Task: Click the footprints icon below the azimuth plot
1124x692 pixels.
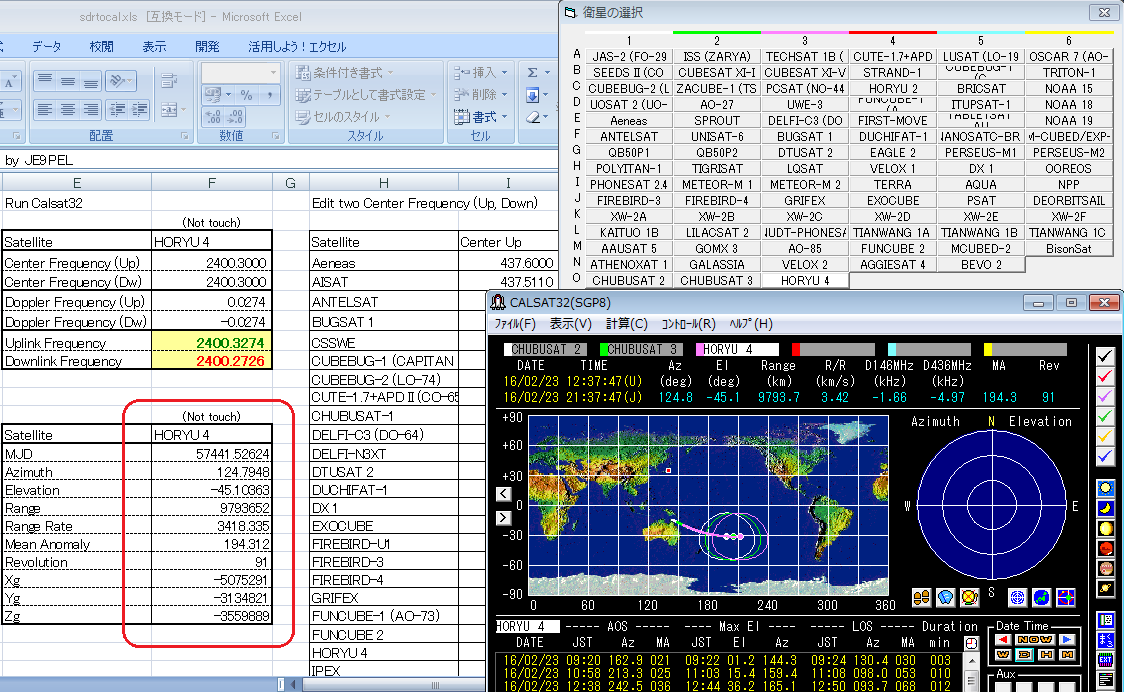Action: click(x=921, y=597)
